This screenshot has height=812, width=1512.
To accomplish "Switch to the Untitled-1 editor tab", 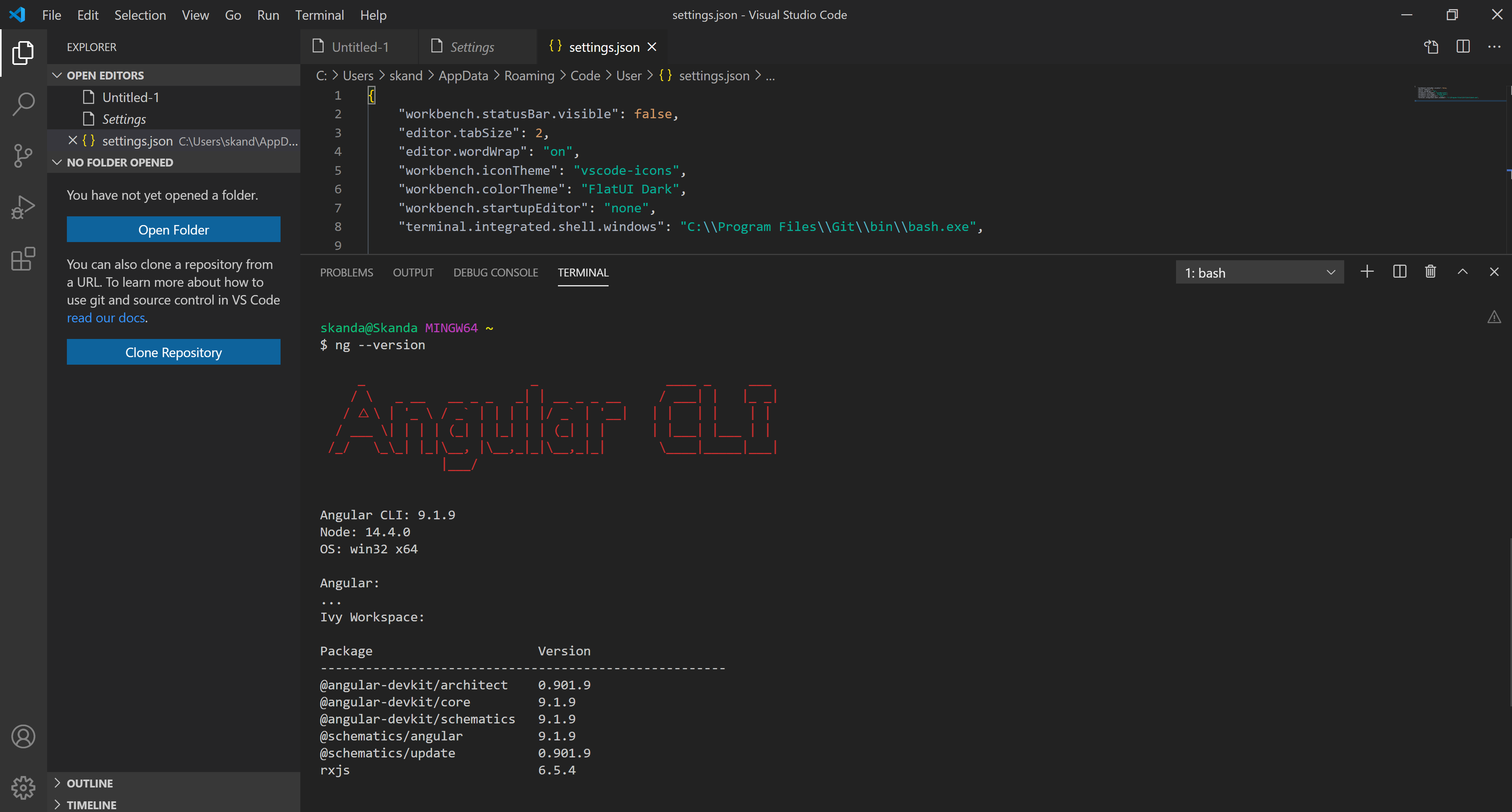I will click(359, 47).
